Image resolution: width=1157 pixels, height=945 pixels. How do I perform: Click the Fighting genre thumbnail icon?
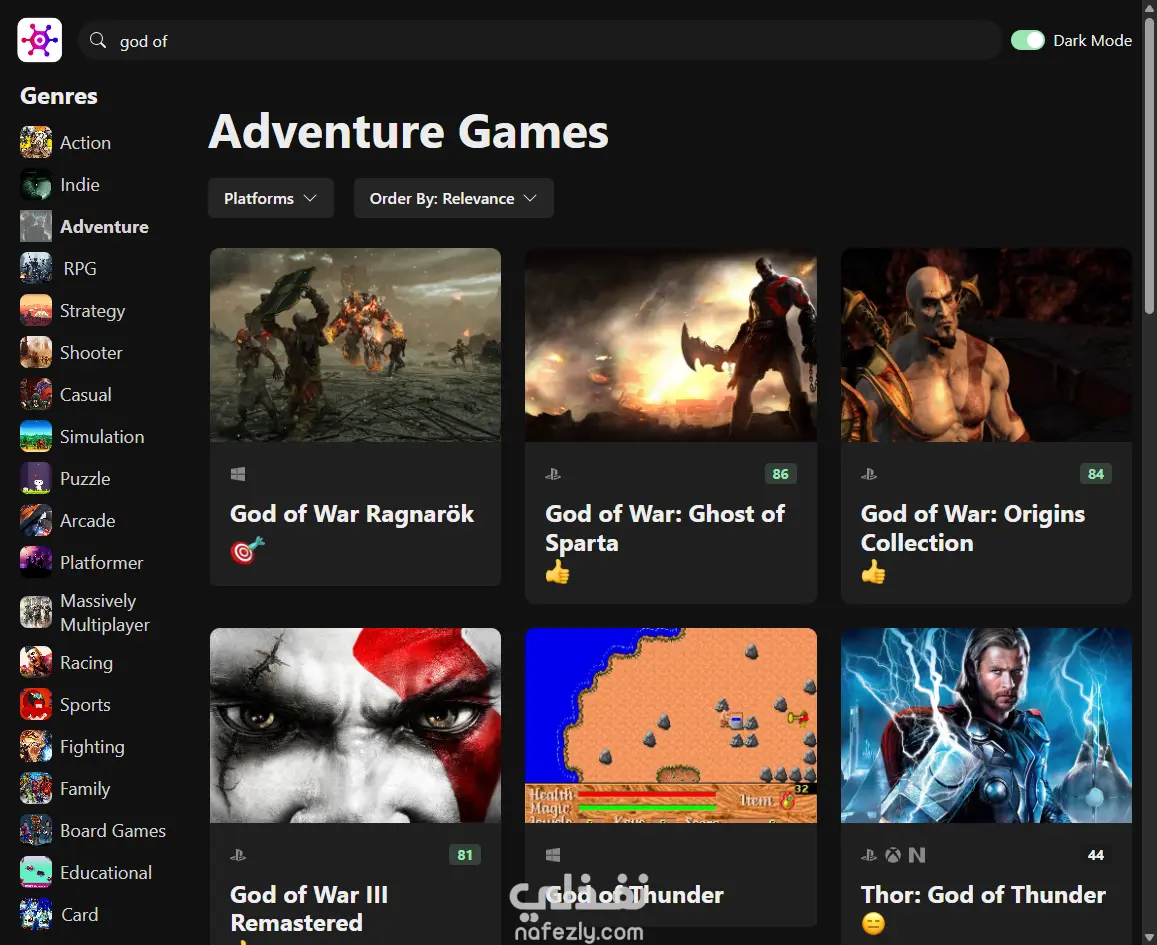[35, 747]
